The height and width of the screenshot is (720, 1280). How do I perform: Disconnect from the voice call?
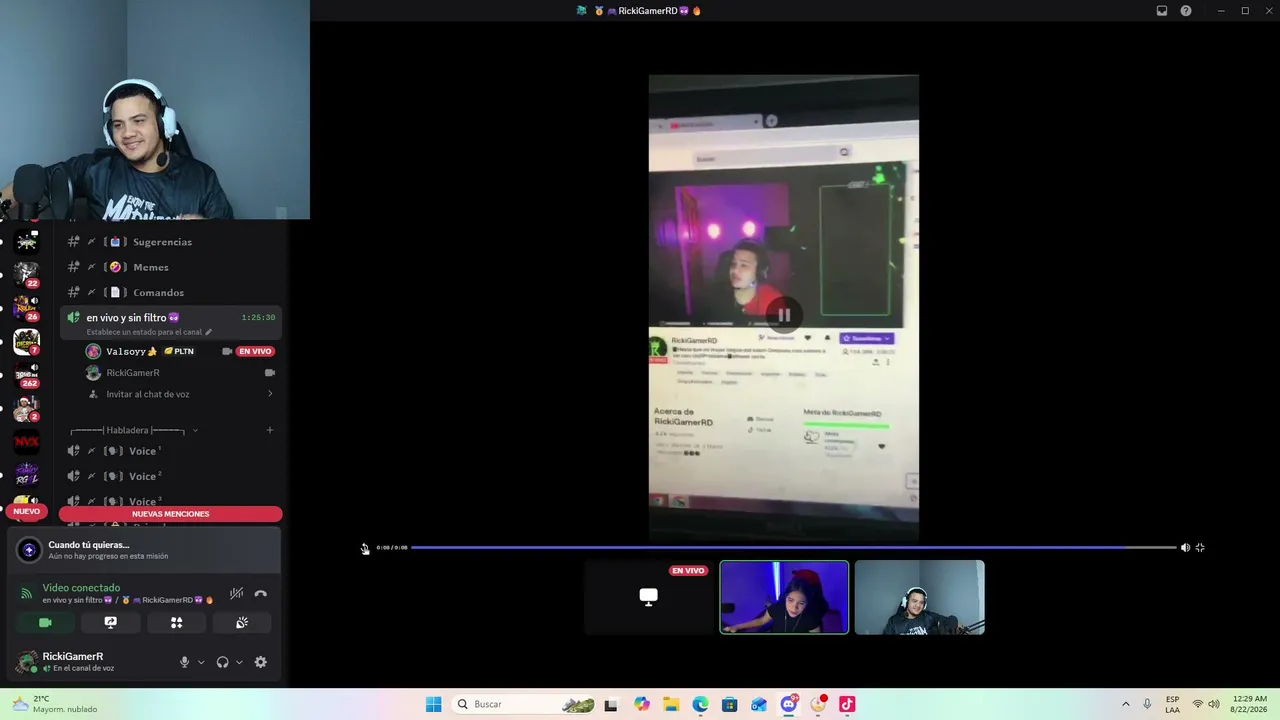coord(261,593)
